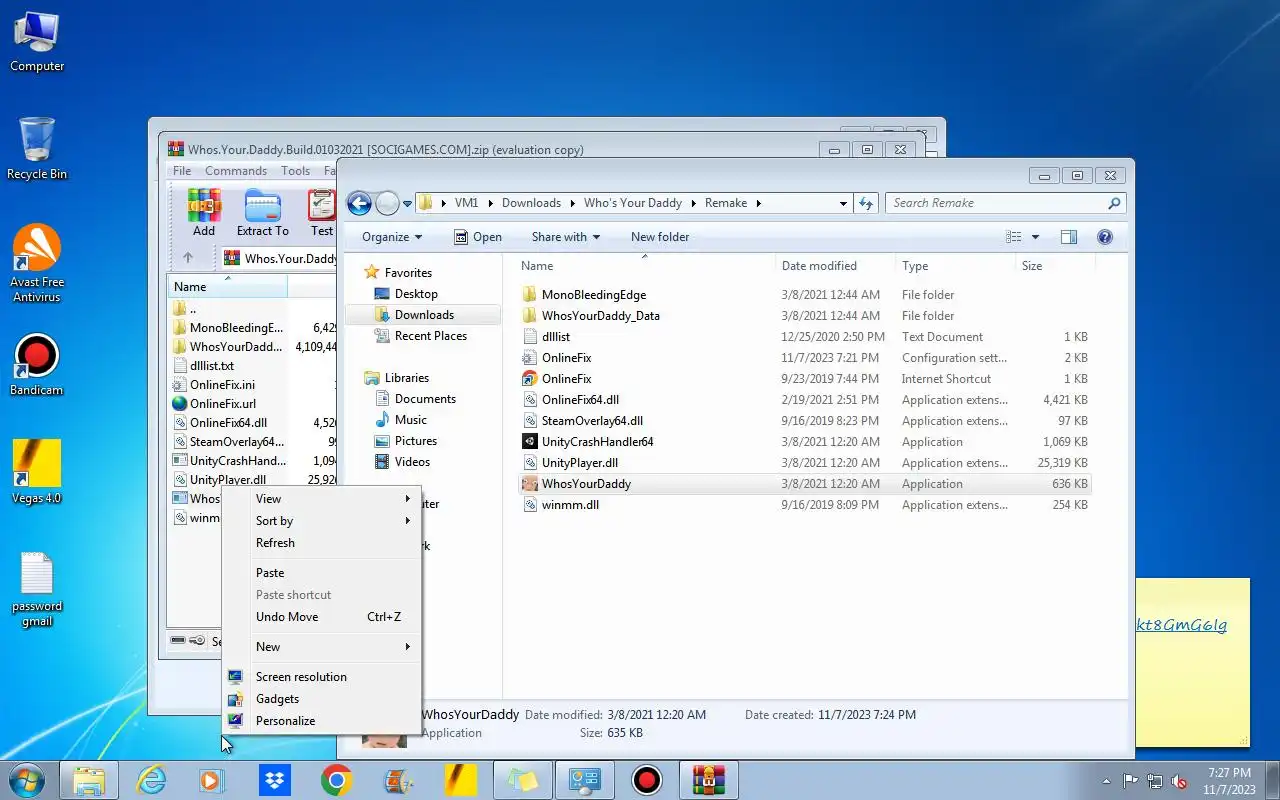Image resolution: width=1280 pixels, height=800 pixels.
Task: Refresh the Explorer address bar
Action: tap(866, 203)
